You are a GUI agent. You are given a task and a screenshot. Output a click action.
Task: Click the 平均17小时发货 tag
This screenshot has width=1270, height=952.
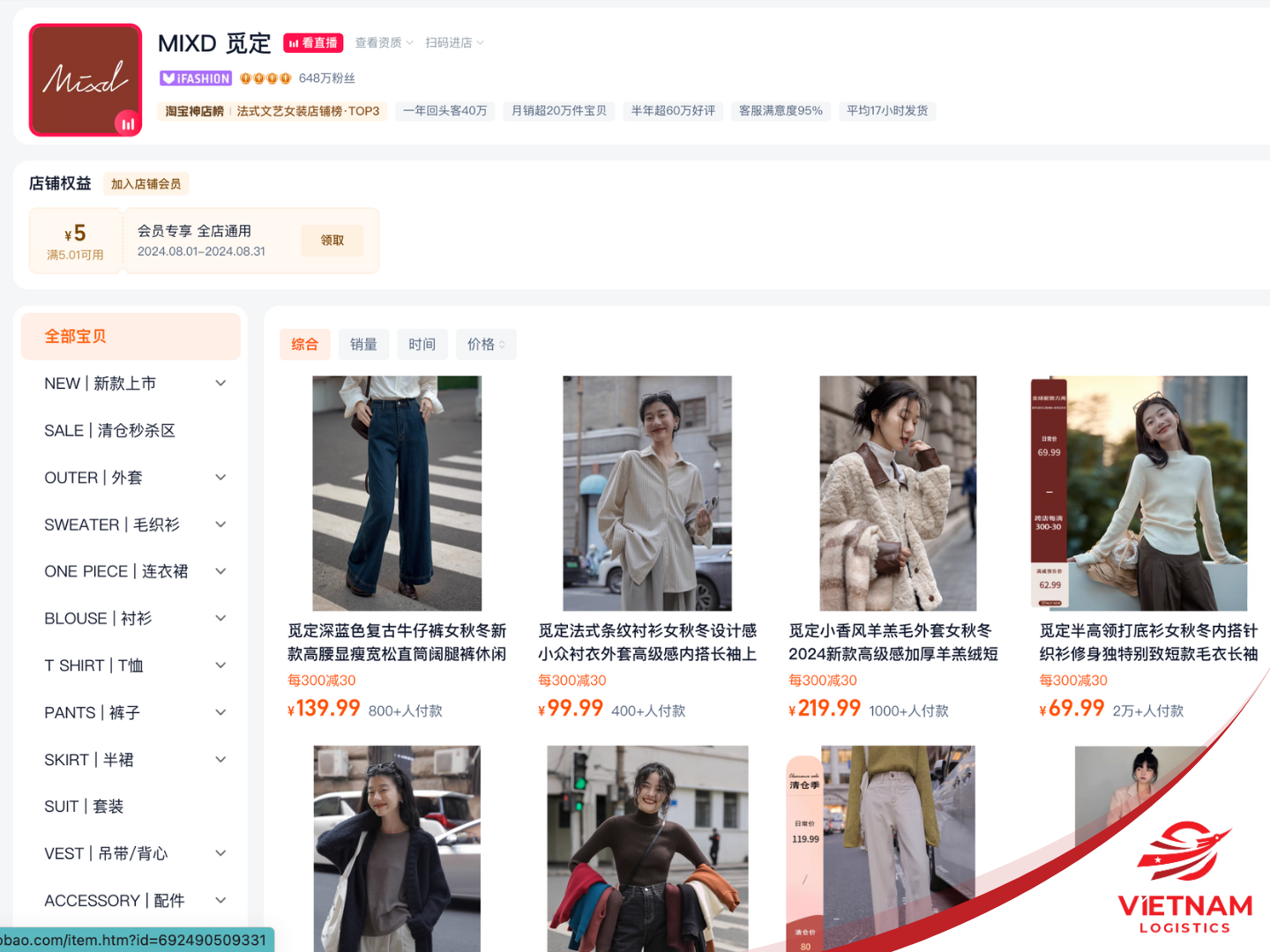point(887,111)
